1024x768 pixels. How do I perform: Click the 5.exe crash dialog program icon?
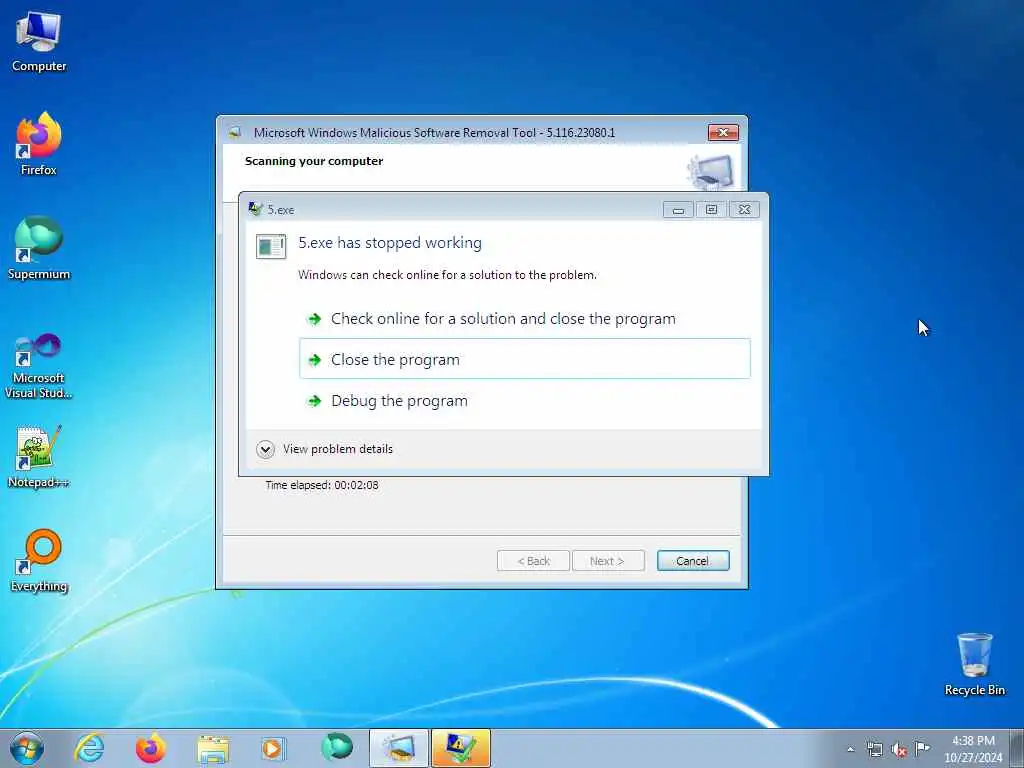271,246
